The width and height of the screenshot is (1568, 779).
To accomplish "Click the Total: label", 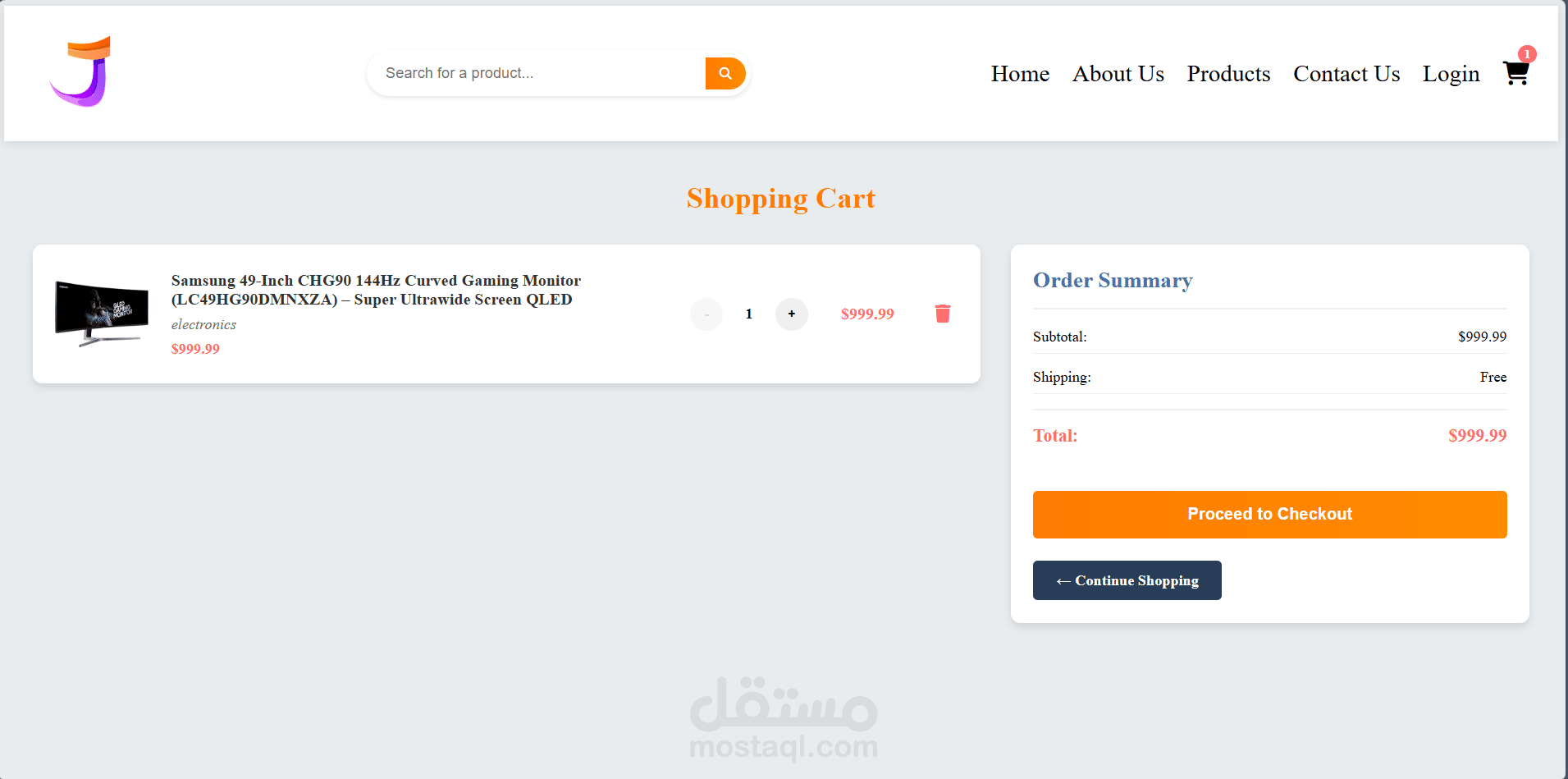I will click(1055, 436).
